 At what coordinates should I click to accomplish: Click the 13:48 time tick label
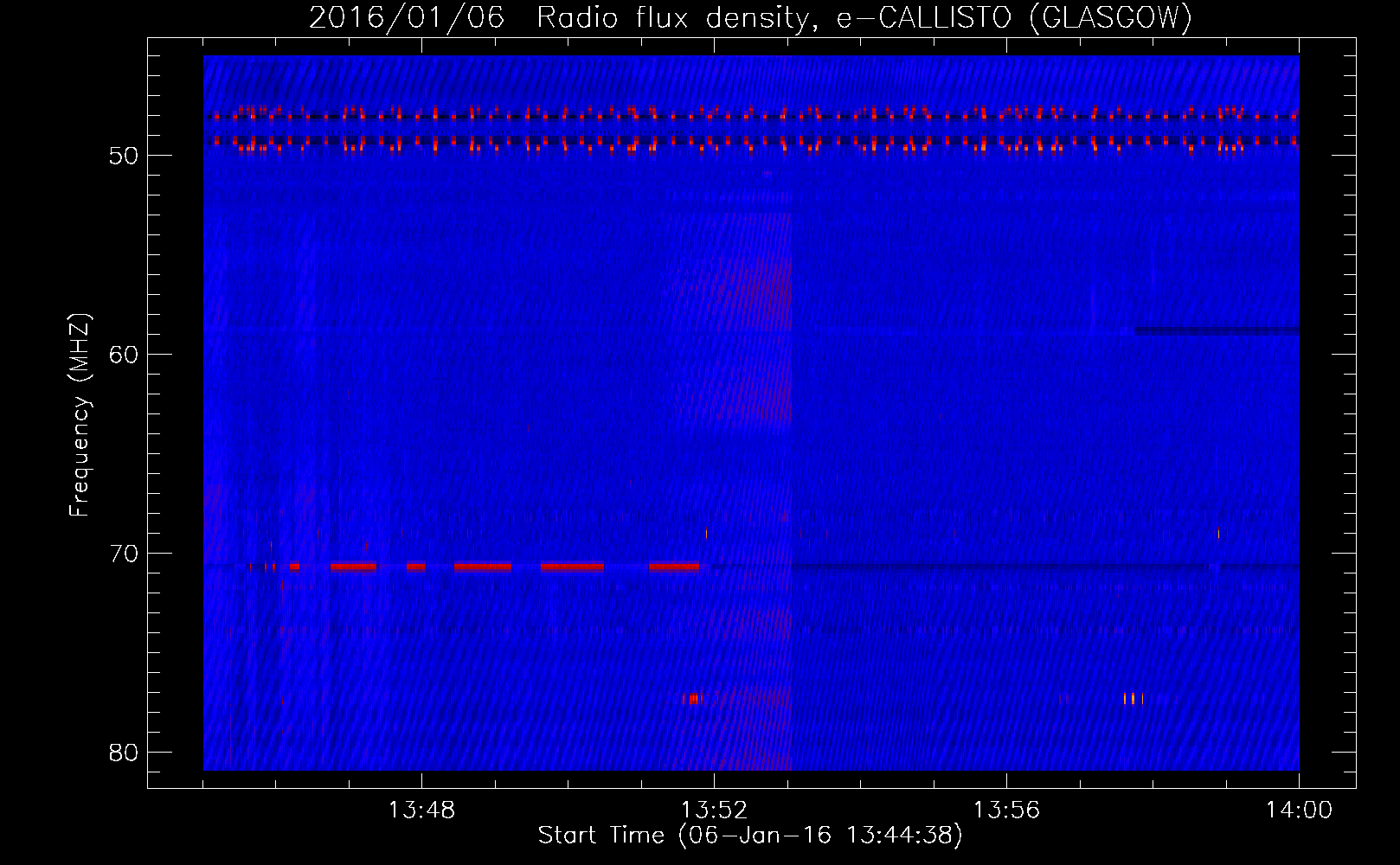(421, 811)
